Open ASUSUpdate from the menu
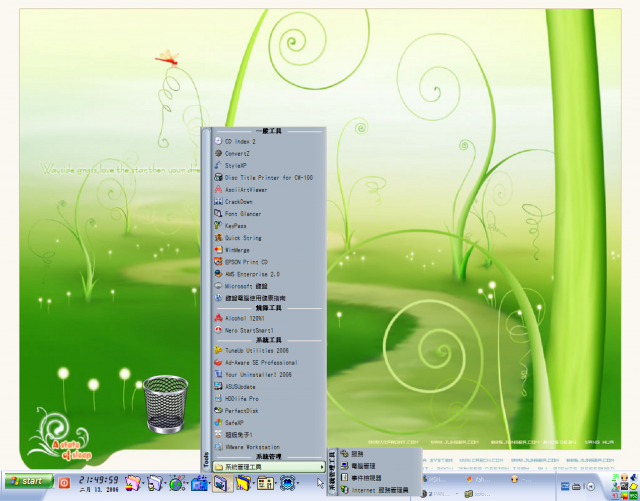The width and height of the screenshot is (640, 501). (x=269, y=387)
